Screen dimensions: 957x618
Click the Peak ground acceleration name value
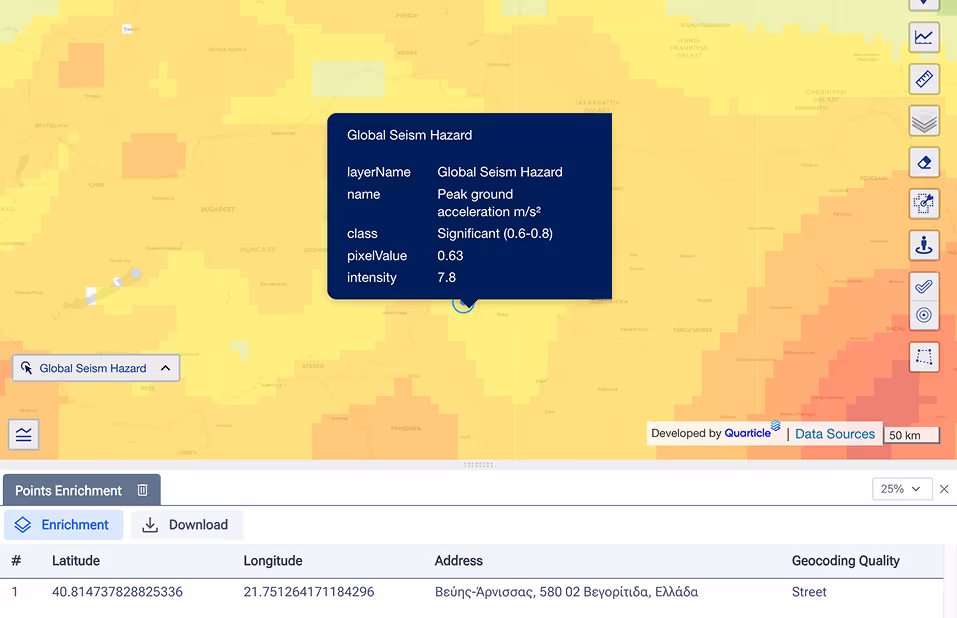pyautogui.click(x=489, y=203)
